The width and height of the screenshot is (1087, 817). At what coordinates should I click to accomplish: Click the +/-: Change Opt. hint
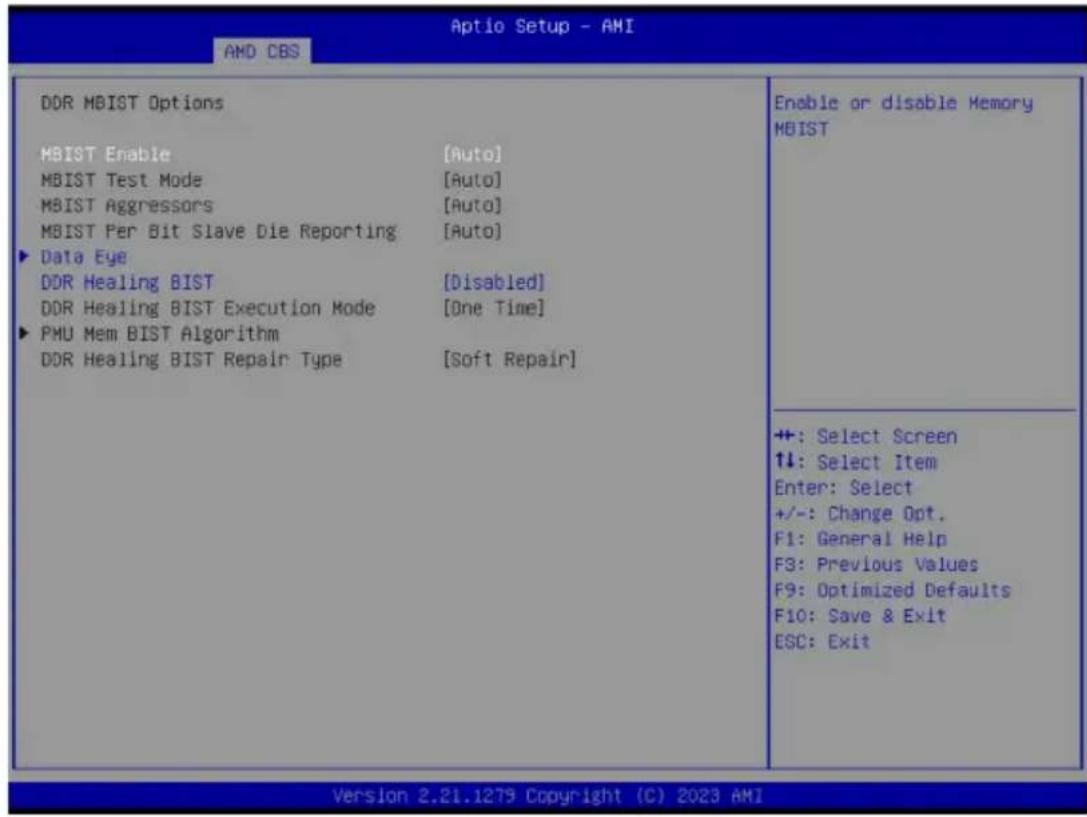pyautogui.click(x=860, y=513)
